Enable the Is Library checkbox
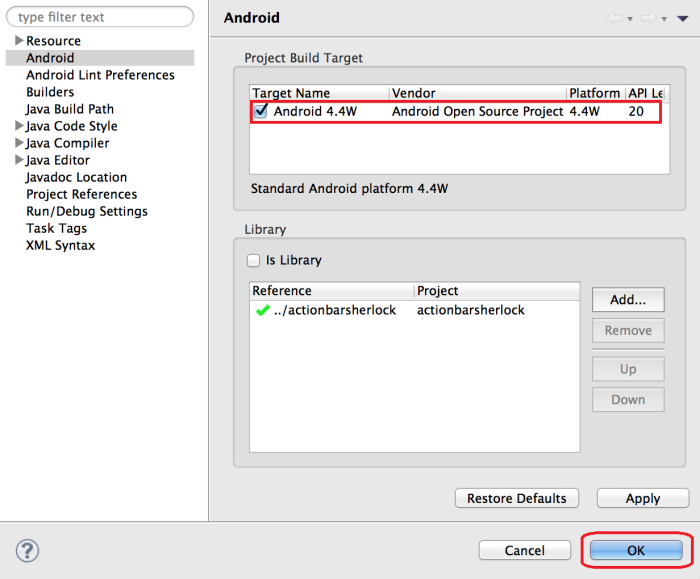 pos(254,260)
